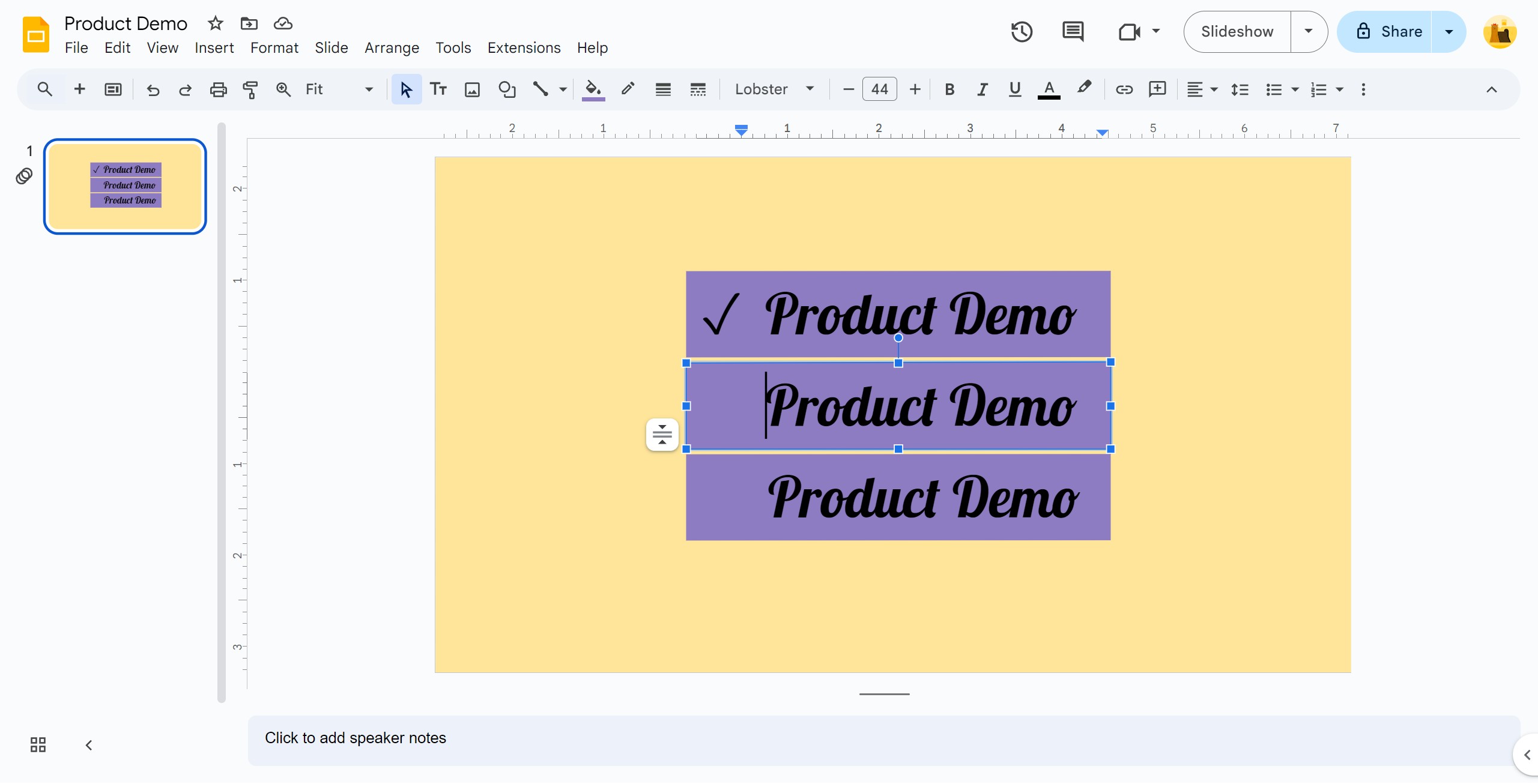This screenshot has width=1538, height=784.
Task: Set border dash style
Action: (x=698, y=89)
